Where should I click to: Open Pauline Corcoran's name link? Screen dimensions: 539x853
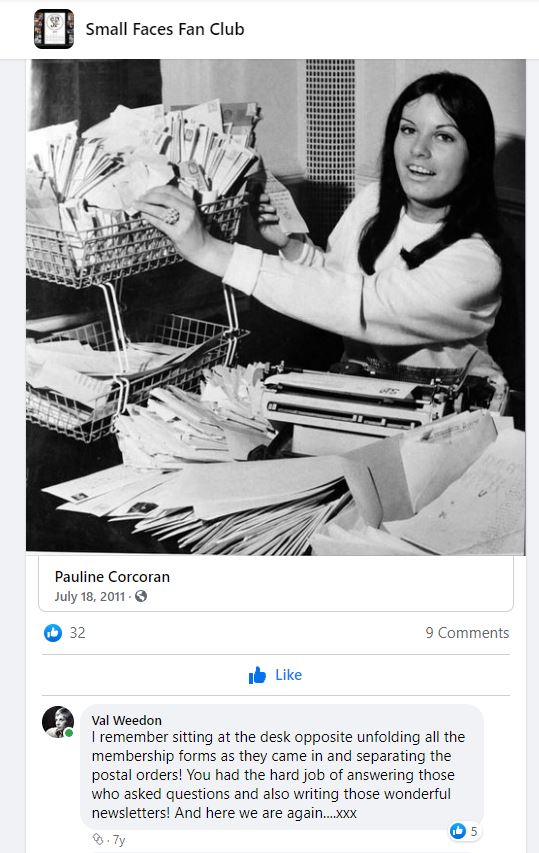113,577
